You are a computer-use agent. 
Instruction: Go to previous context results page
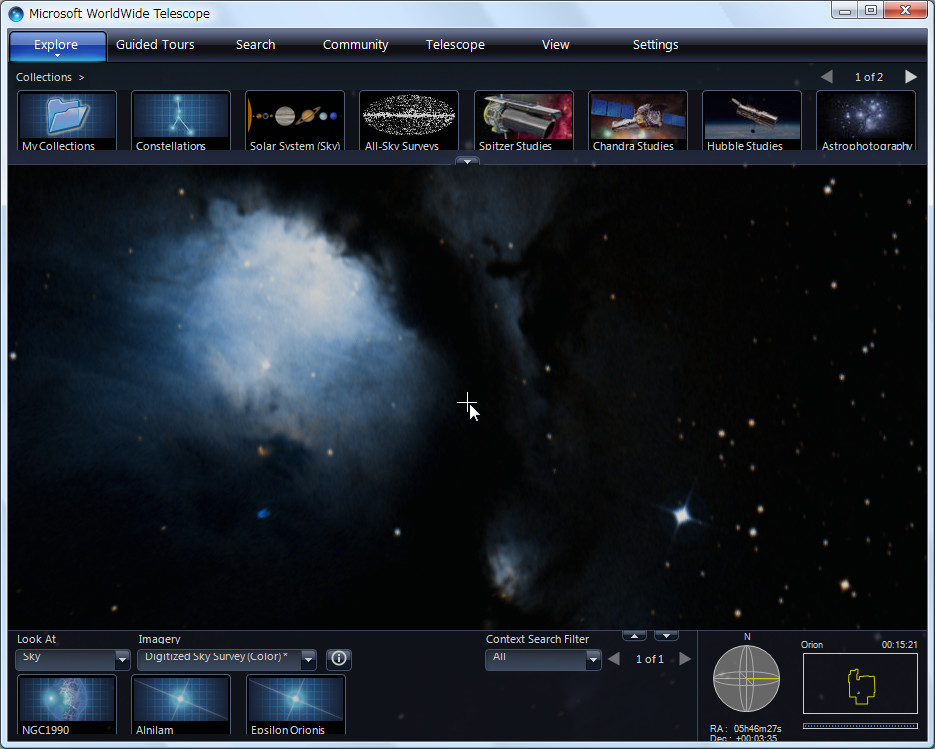[x=614, y=659]
